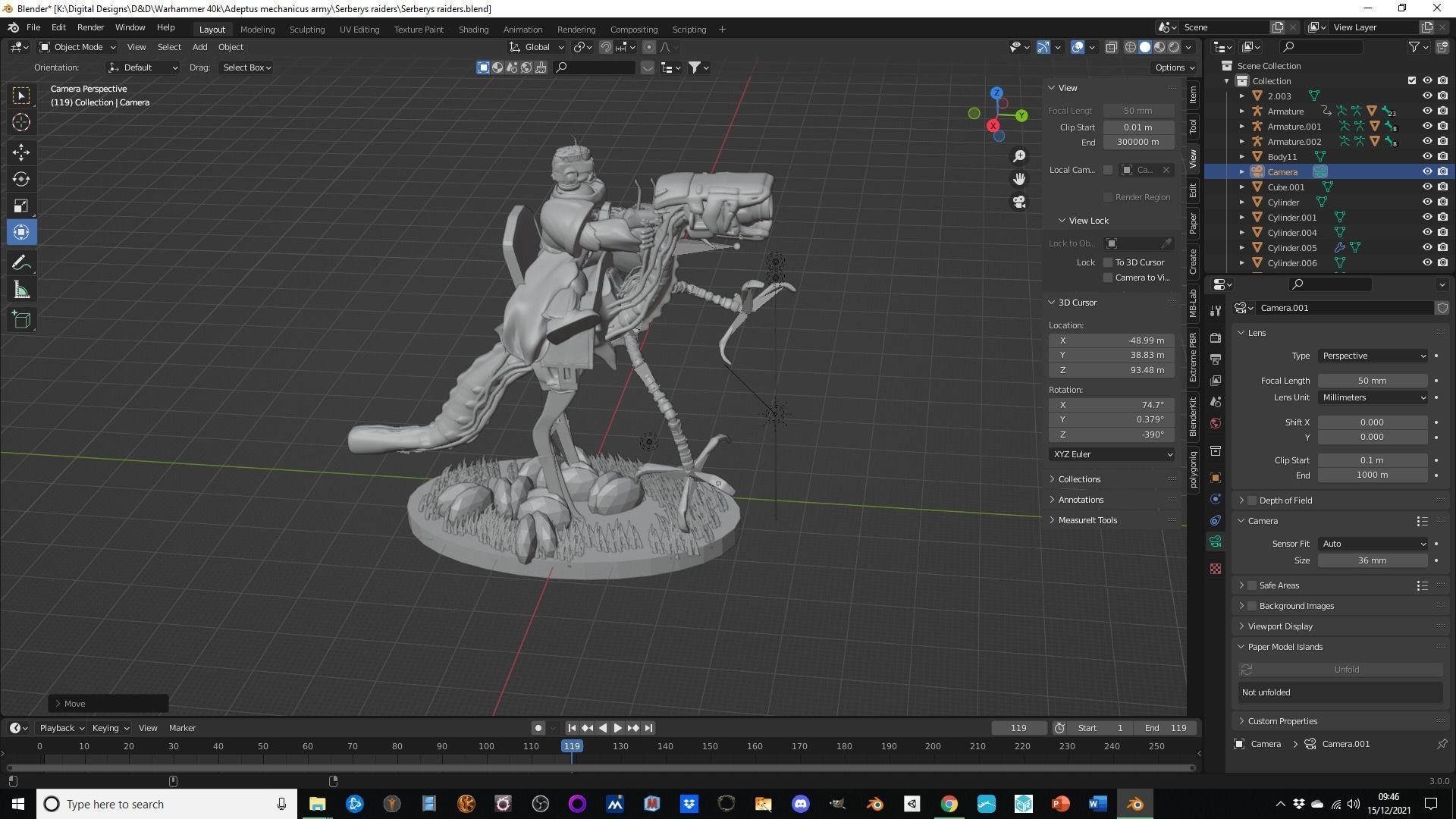Open the Tool sidebar tab

(1193, 126)
